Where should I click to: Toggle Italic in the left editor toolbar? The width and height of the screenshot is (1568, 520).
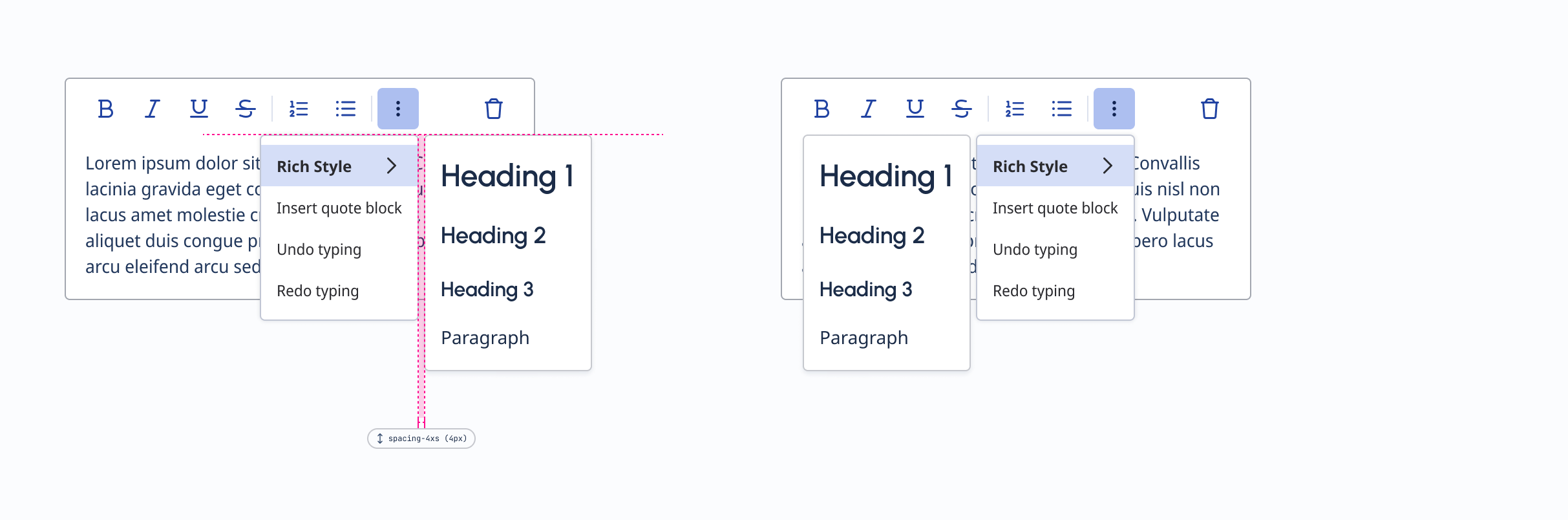point(152,109)
